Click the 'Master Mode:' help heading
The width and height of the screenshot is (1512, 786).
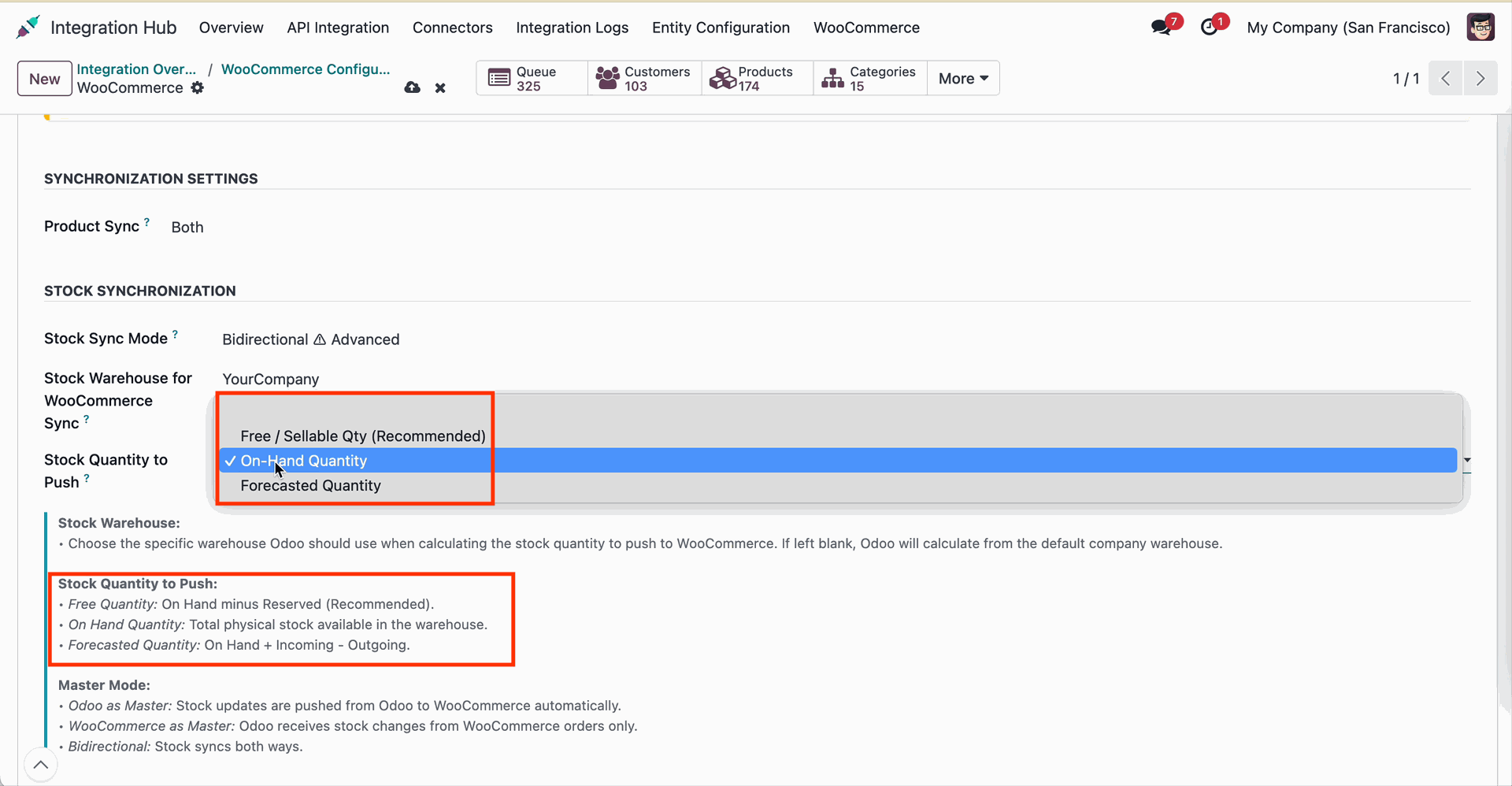point(104,685)
